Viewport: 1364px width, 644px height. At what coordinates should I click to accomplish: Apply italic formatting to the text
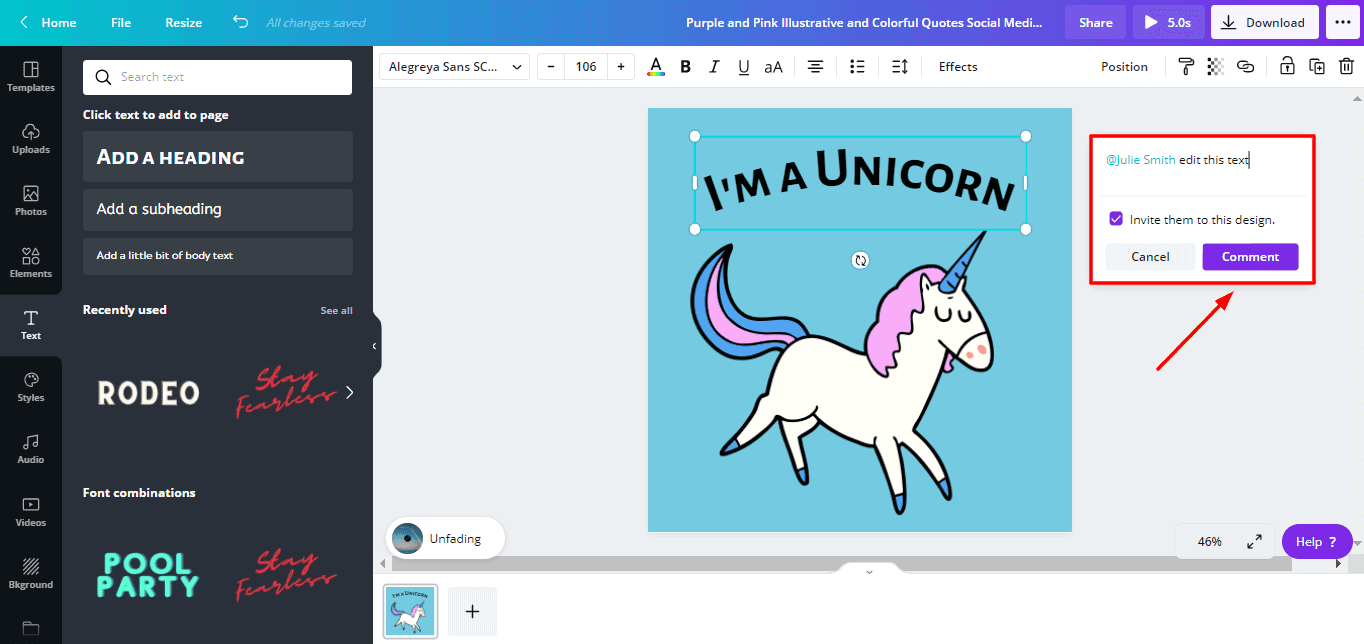[x=714, y=67]
